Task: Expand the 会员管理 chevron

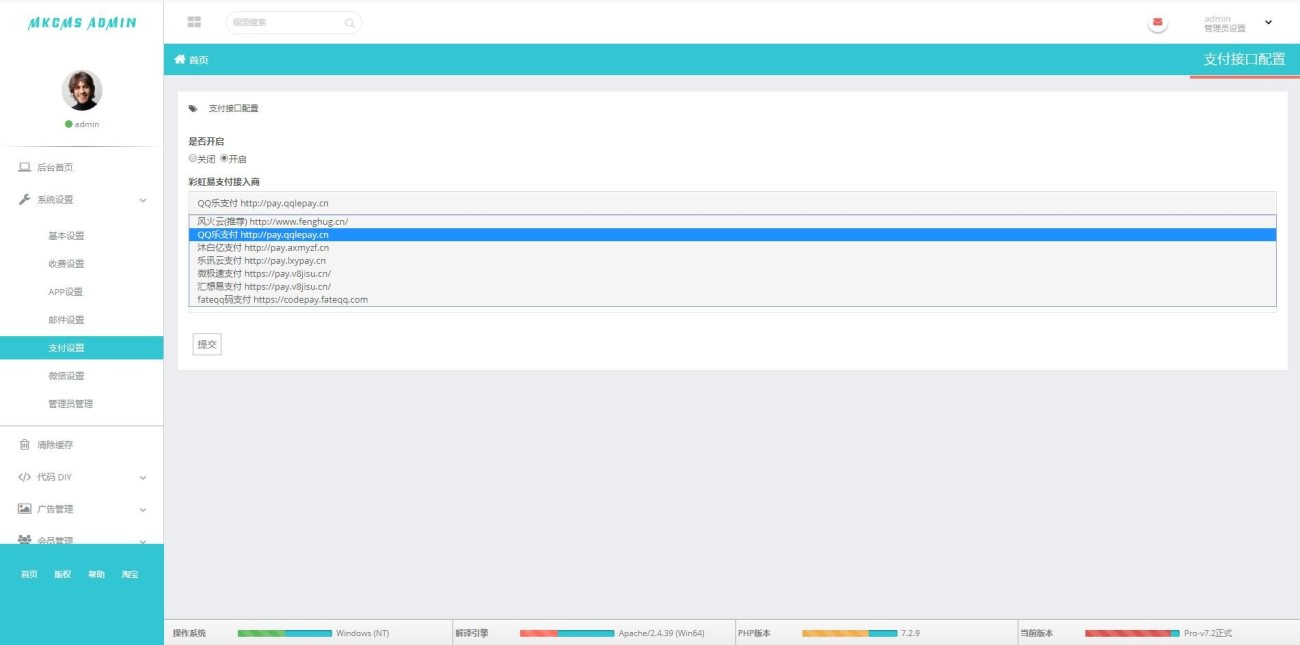Action: (x=143, y=541)
